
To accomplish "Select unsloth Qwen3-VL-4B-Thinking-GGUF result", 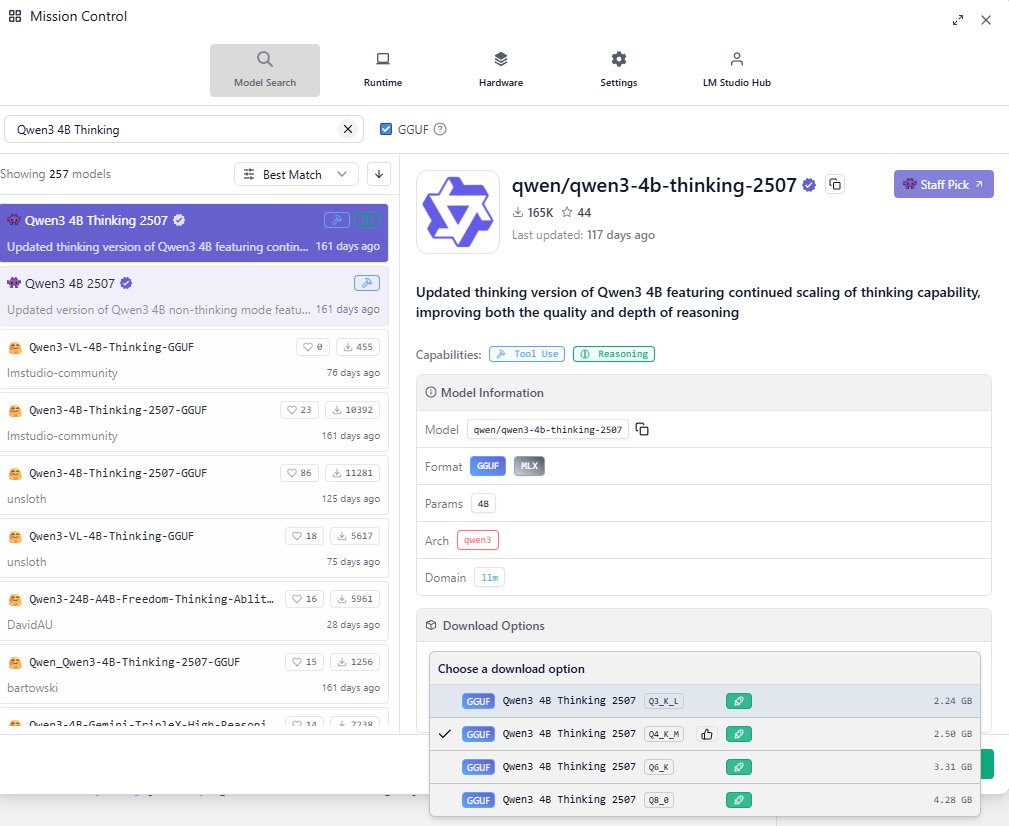I will (194, 548).
